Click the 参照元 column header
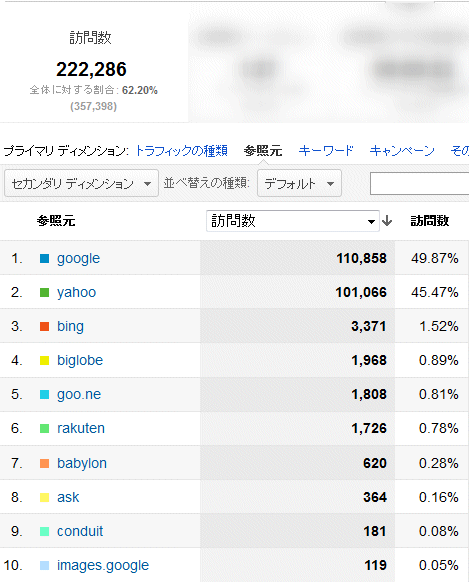The height and width of the screenshot is (582, 469). [x=56, y=221]
